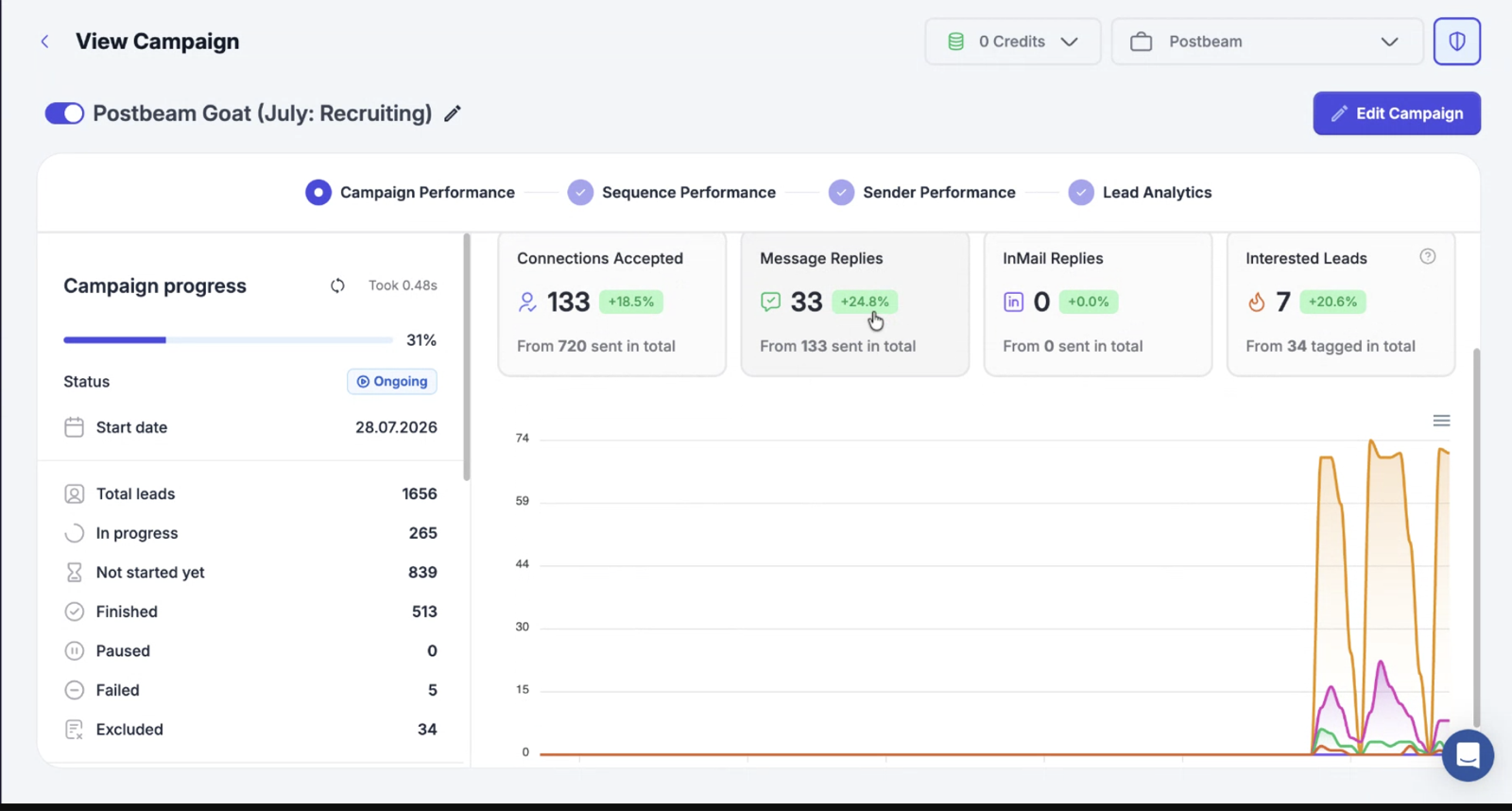Image resolution: width=1512 pixels, height=811 pixels.
Task: Open the Postbeam workspace dropdown
Action: (1267, 42)
